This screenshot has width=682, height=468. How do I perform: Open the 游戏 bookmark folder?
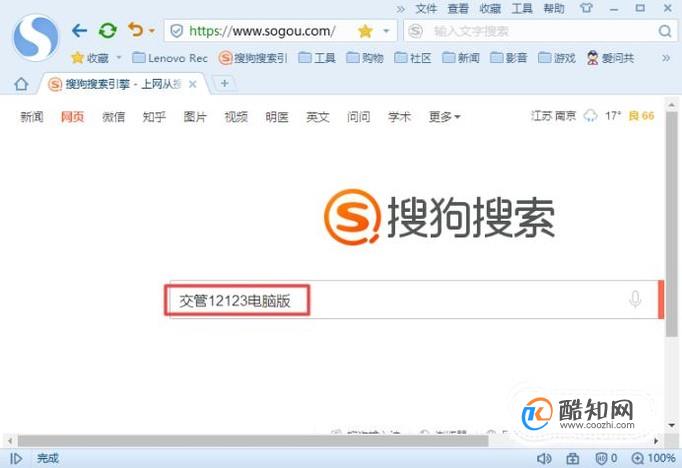tap(557, 58)
